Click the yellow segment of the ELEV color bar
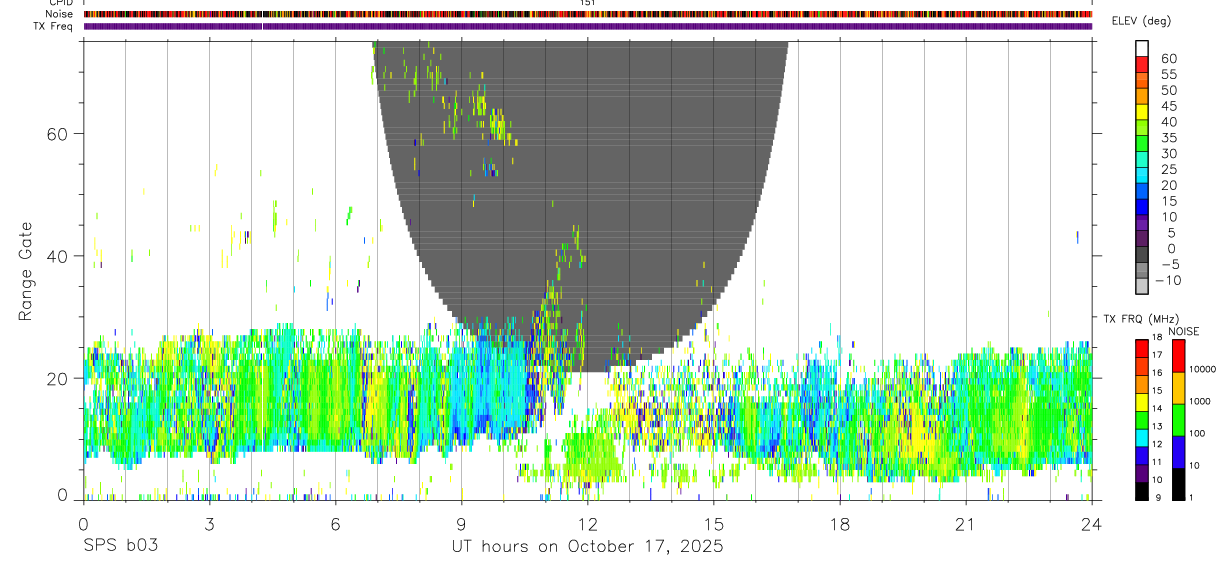 1142,111
